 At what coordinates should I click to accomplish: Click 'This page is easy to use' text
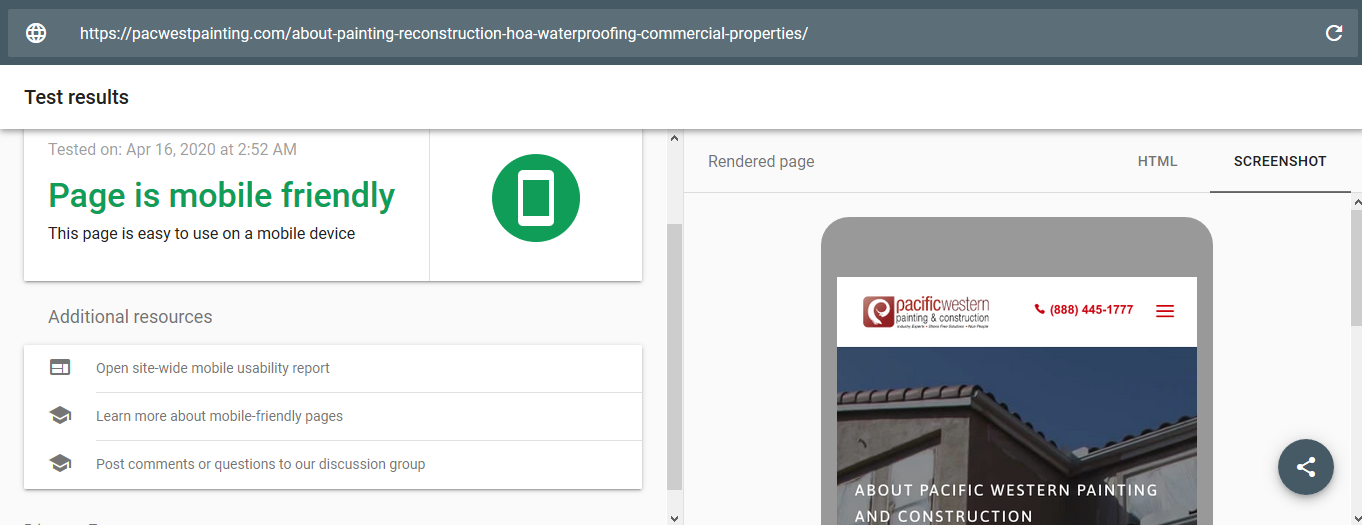pyautogui.click(x=201, y=233)
